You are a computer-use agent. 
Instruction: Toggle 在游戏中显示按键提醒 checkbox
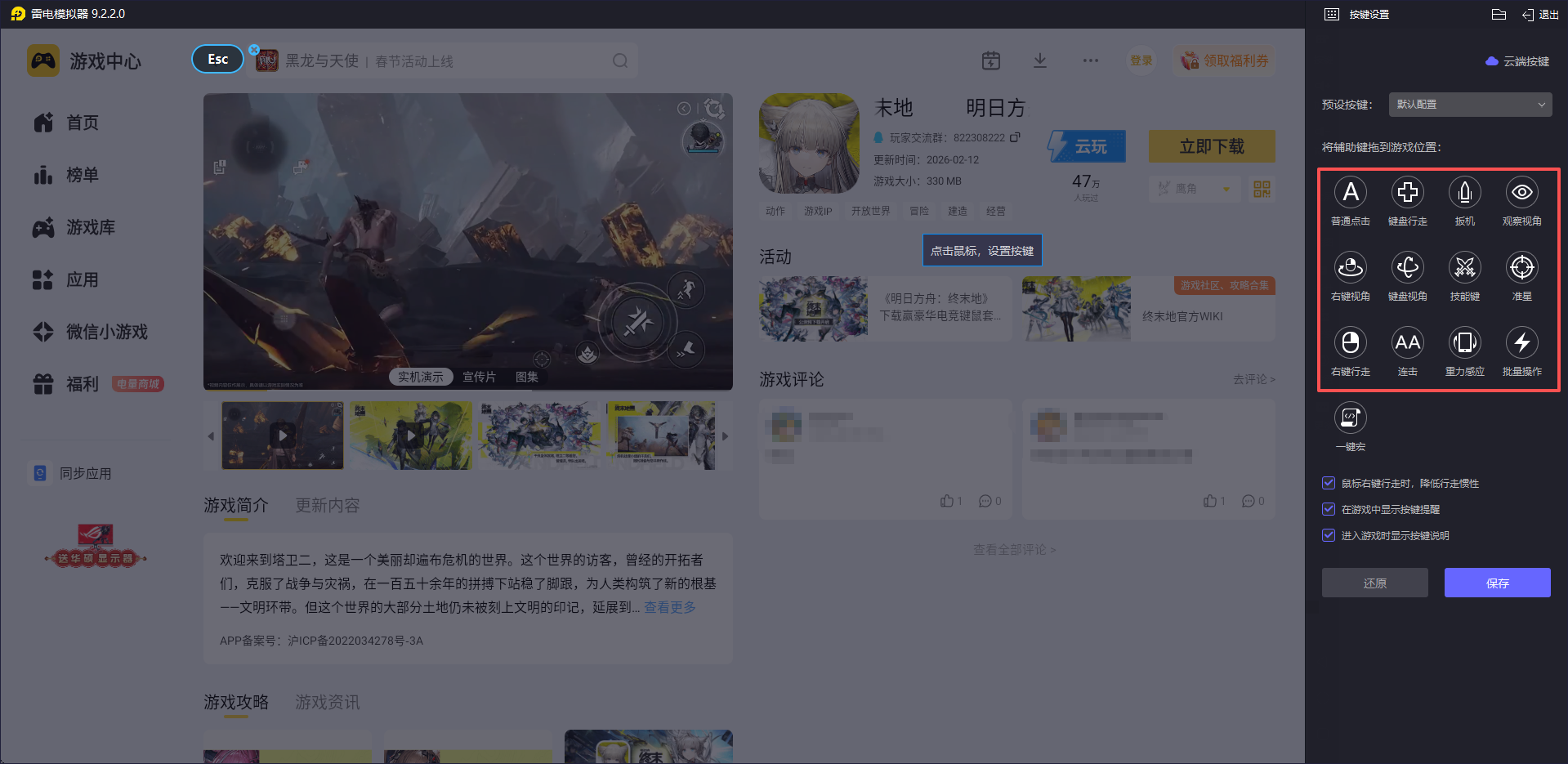1329,509
